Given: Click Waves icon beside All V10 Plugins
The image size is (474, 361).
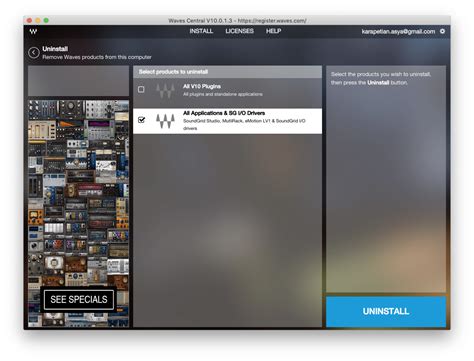Looking at the screenshot, I should click(x=165, y=90).
